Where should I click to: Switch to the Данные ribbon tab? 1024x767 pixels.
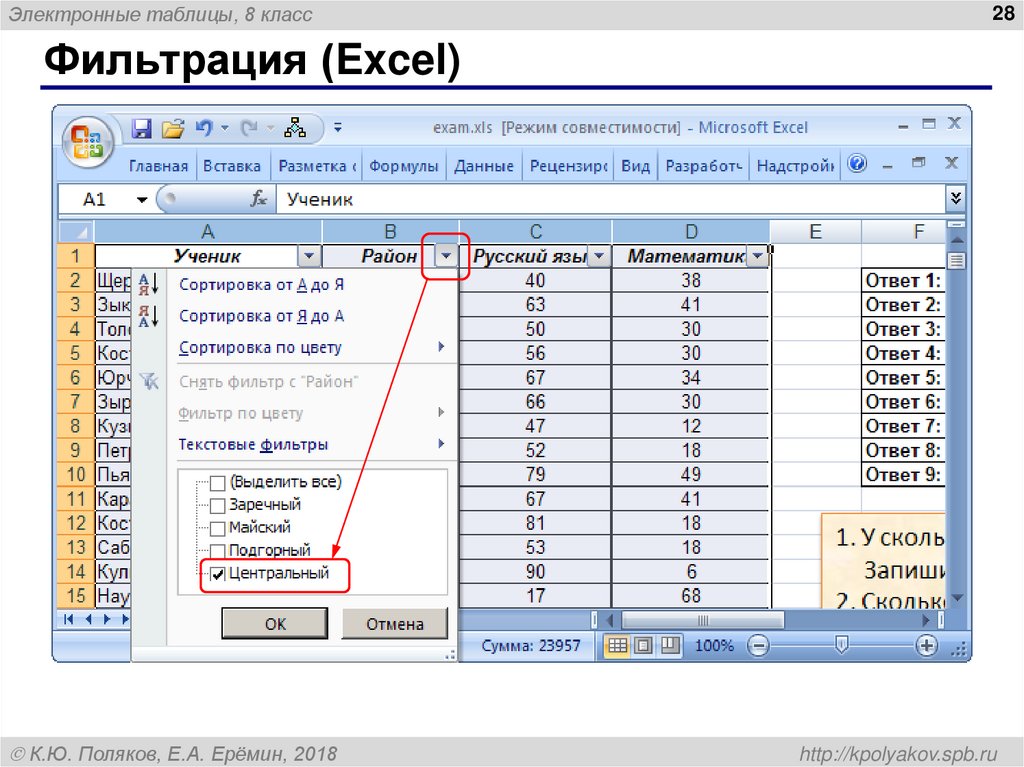tap(484, 166)
